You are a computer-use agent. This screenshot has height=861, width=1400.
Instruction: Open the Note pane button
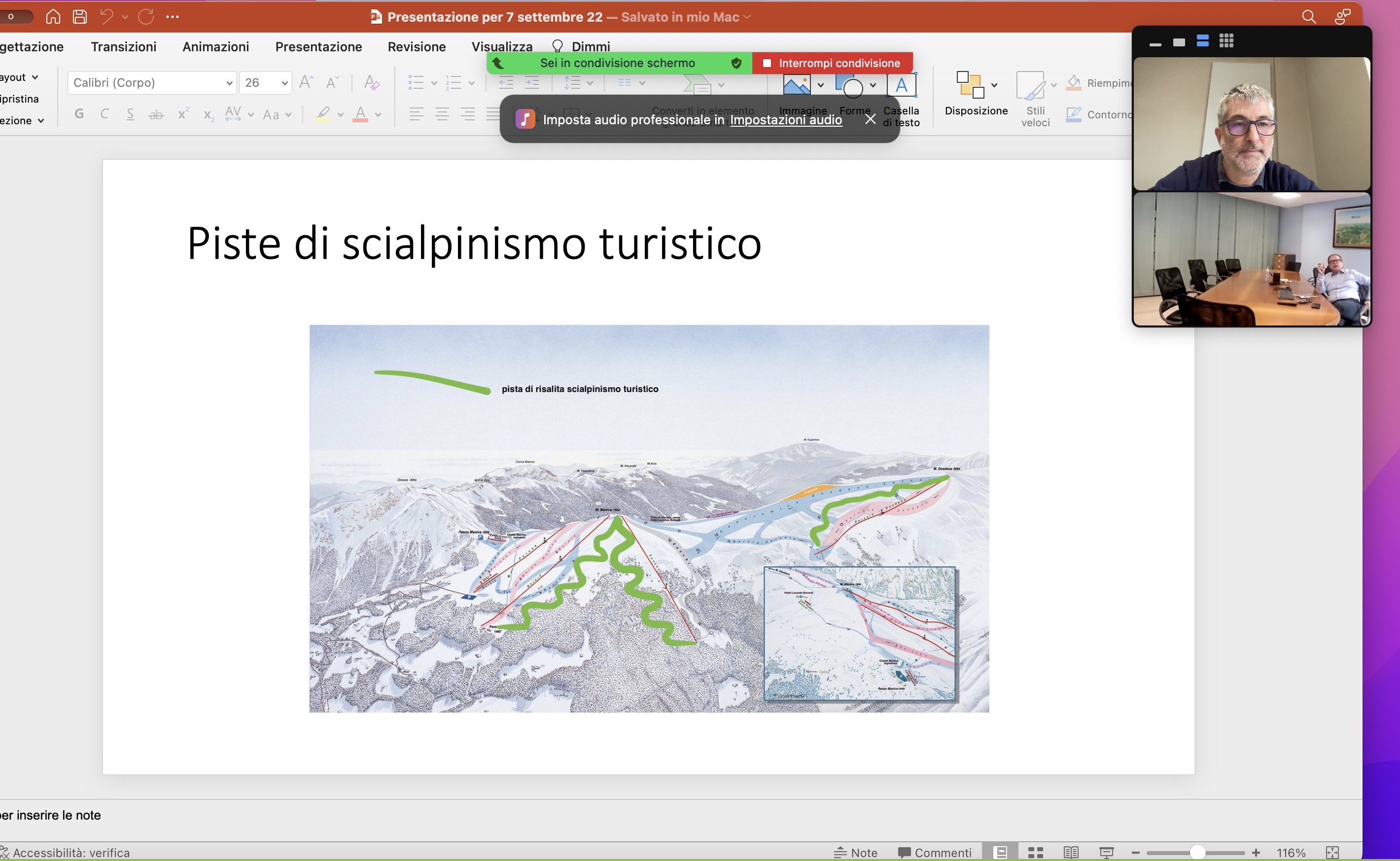coord(855,853)
